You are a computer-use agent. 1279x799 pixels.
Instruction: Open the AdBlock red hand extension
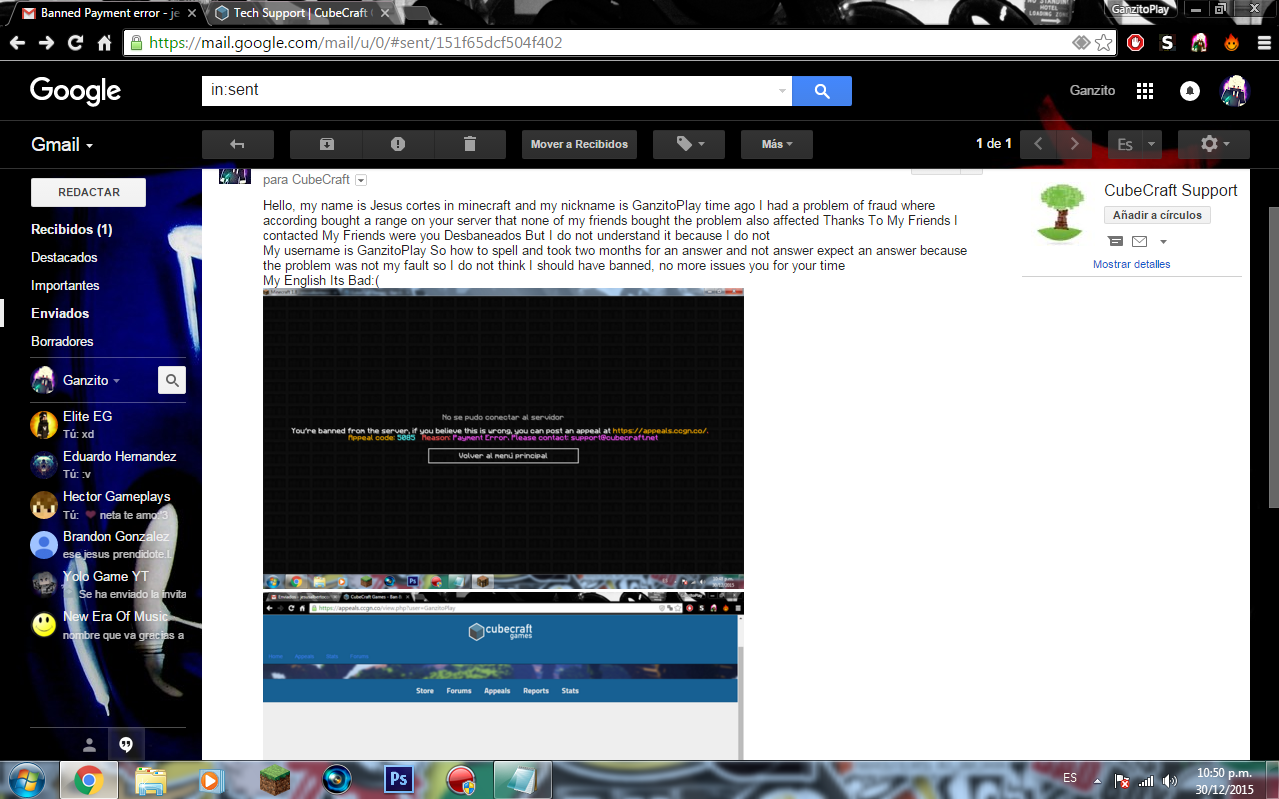click(1135, 43)
